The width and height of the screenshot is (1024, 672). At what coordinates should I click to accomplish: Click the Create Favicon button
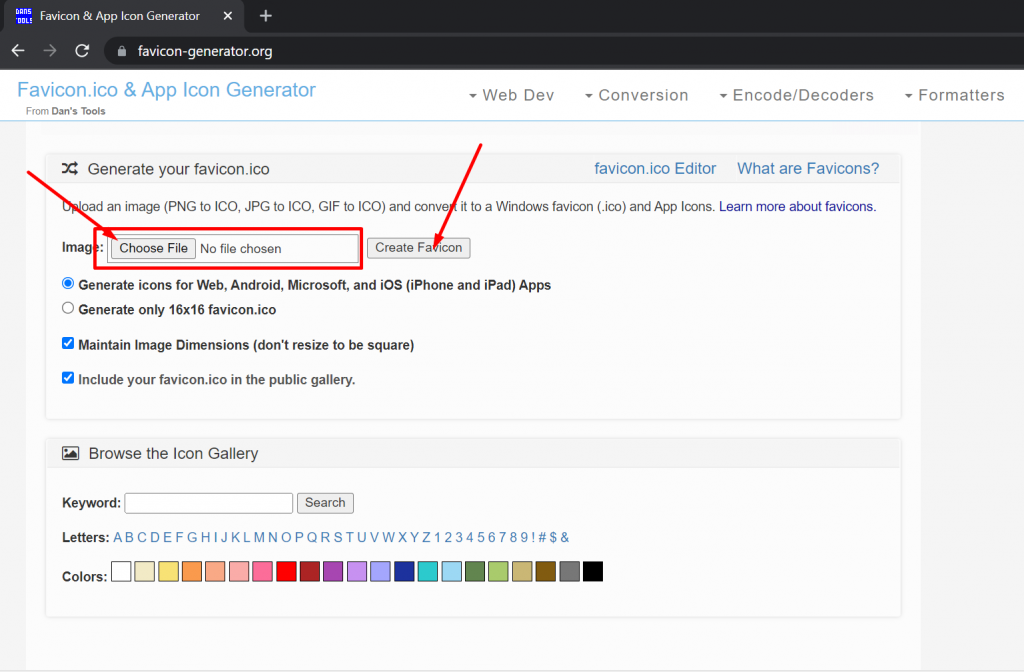coord(418,248)
